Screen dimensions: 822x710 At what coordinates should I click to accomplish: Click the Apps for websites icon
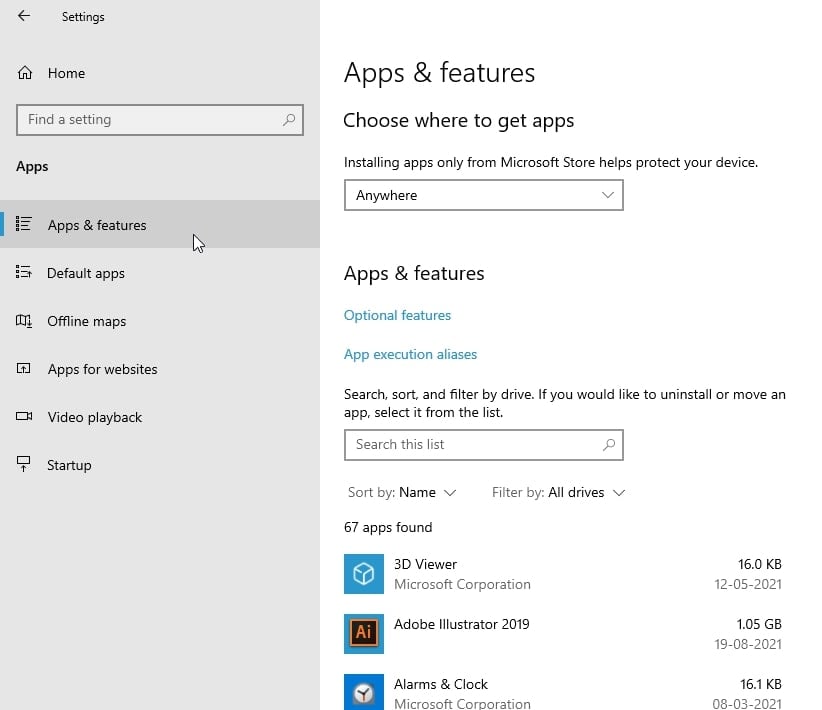(x=24, y=369)
